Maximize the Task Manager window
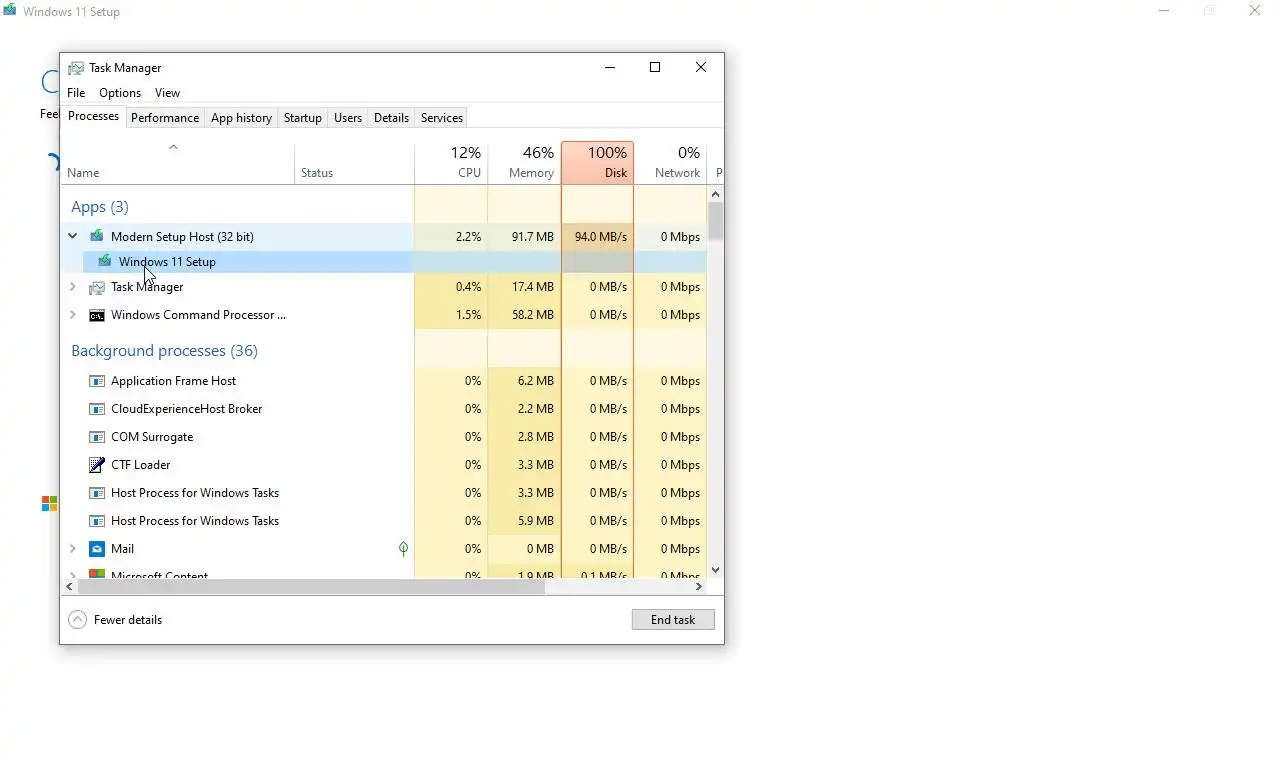 click(655, 68)
